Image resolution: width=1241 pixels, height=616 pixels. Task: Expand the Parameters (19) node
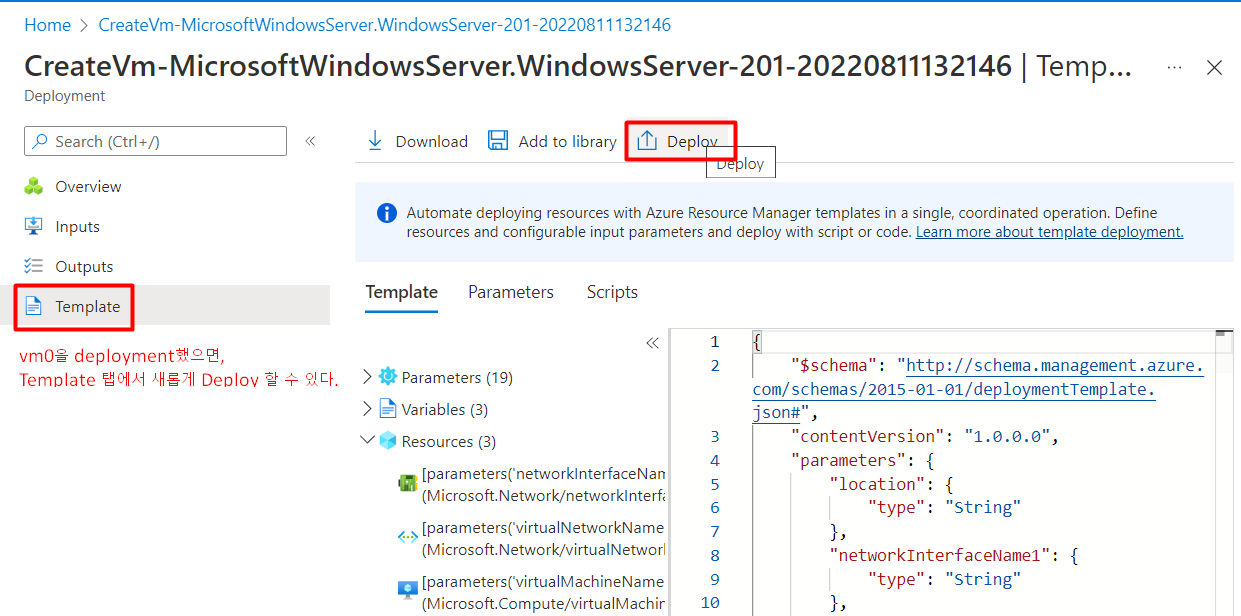coord(366,377)
